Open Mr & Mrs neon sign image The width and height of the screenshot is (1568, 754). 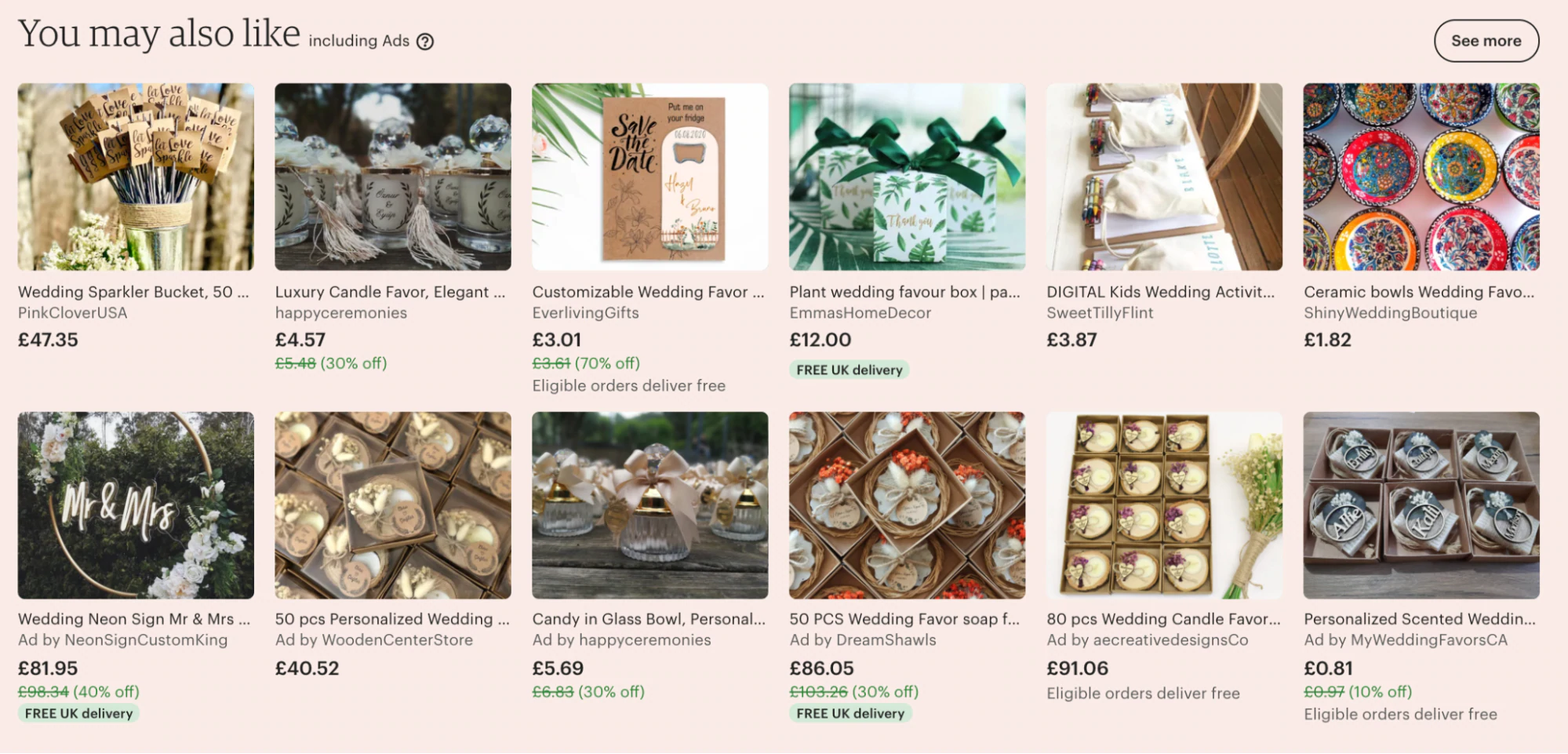[136, 505]
